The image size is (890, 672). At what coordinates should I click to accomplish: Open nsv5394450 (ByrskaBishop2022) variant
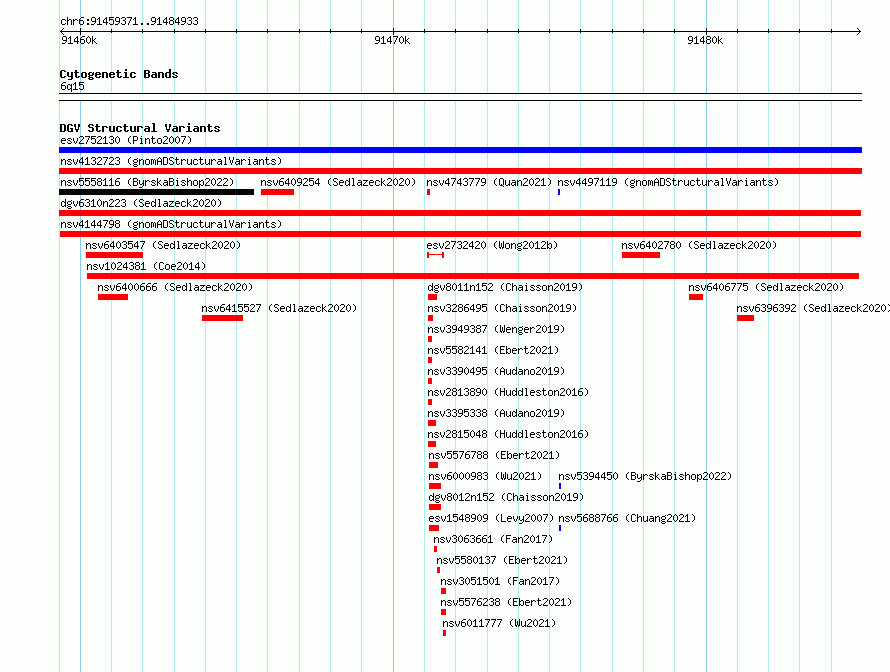tap(645, 476)
